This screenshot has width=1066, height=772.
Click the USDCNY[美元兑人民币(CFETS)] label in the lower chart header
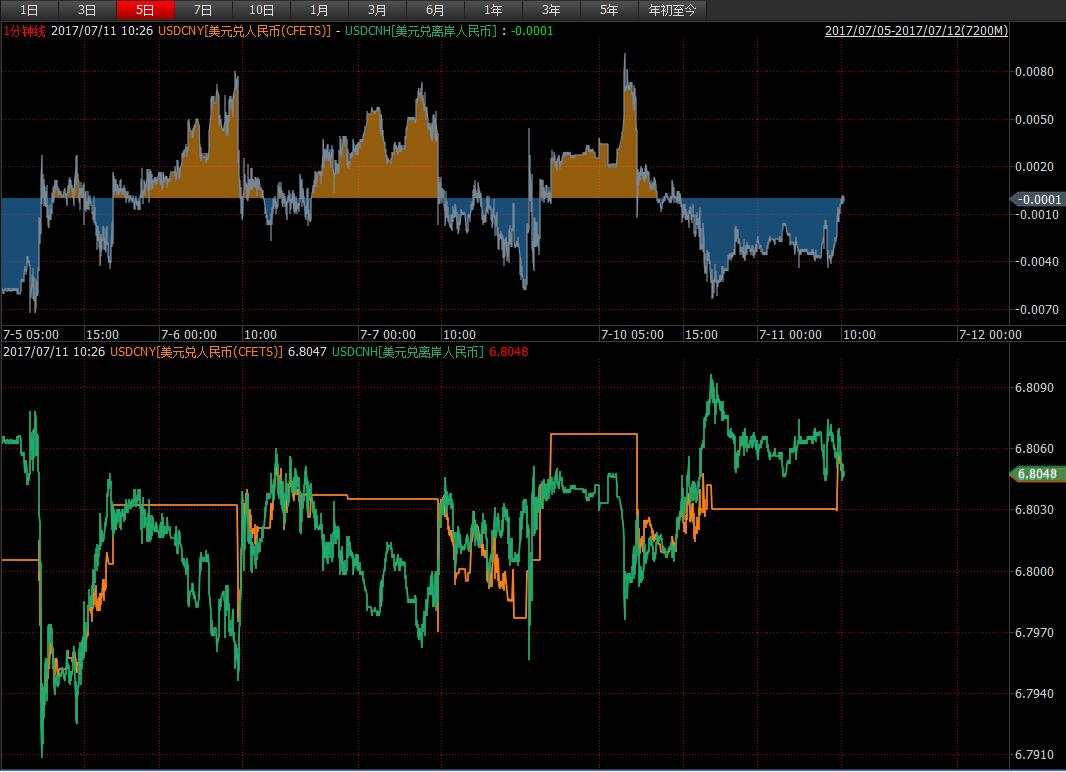click(196, 351)
